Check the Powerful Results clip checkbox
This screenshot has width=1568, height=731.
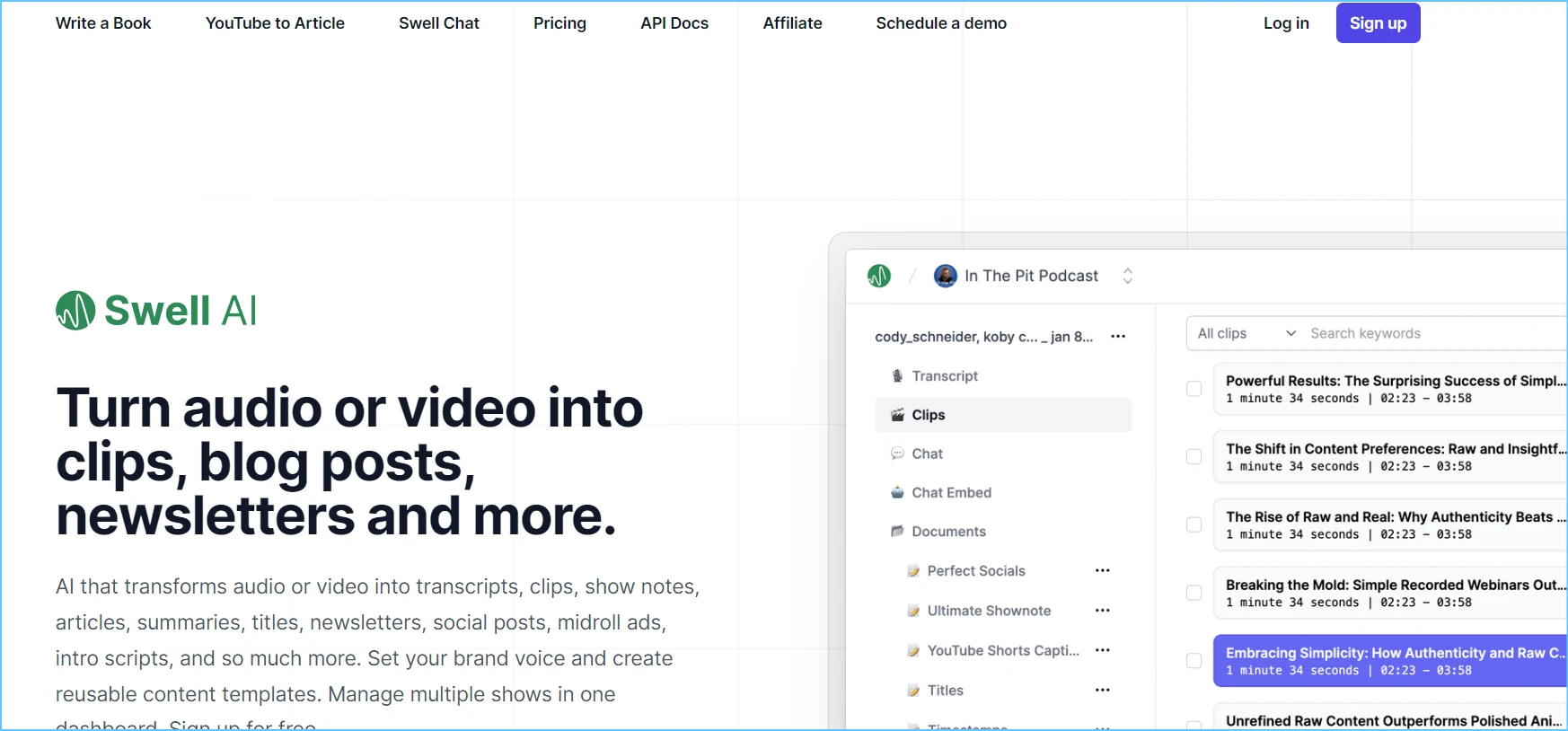(x=1194, y=389)
